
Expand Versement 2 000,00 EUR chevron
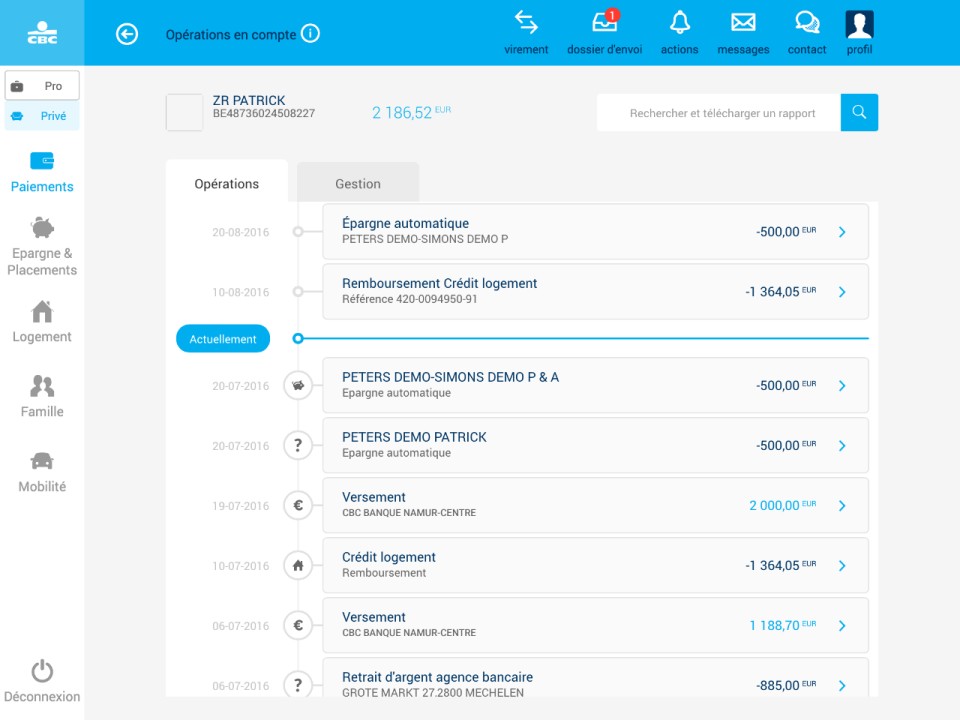coord(841,506)
